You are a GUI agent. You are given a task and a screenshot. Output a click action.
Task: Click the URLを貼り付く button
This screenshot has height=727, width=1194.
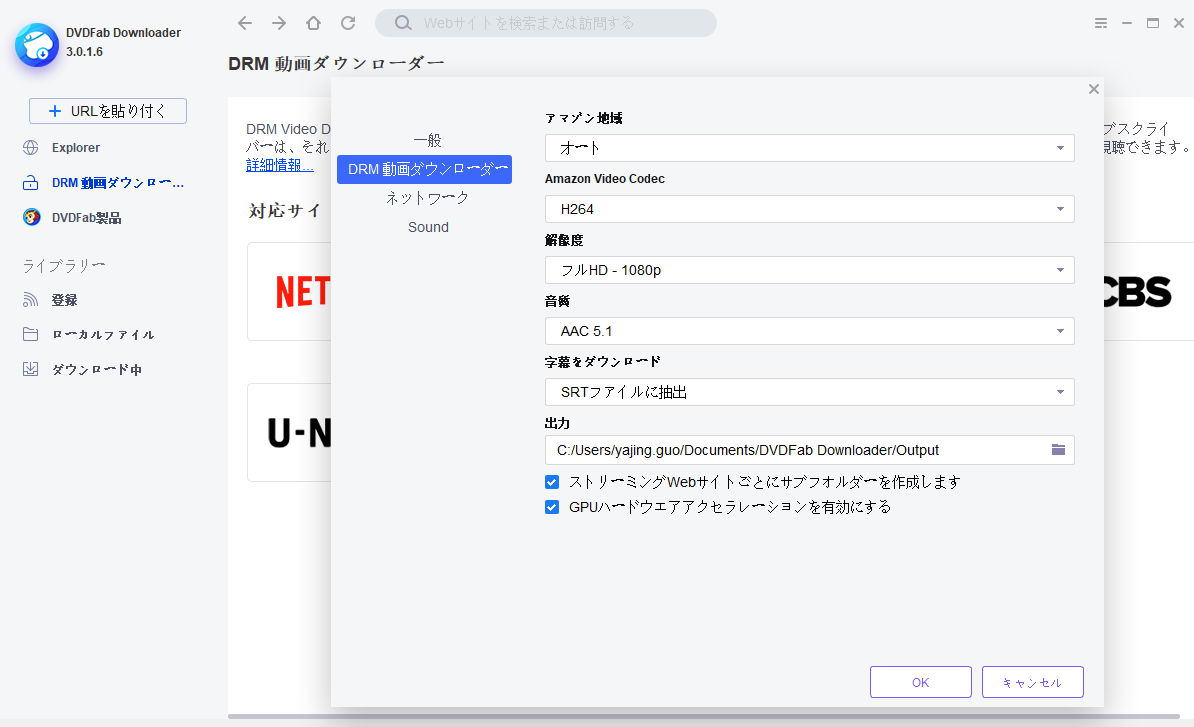tap(107, 111)
